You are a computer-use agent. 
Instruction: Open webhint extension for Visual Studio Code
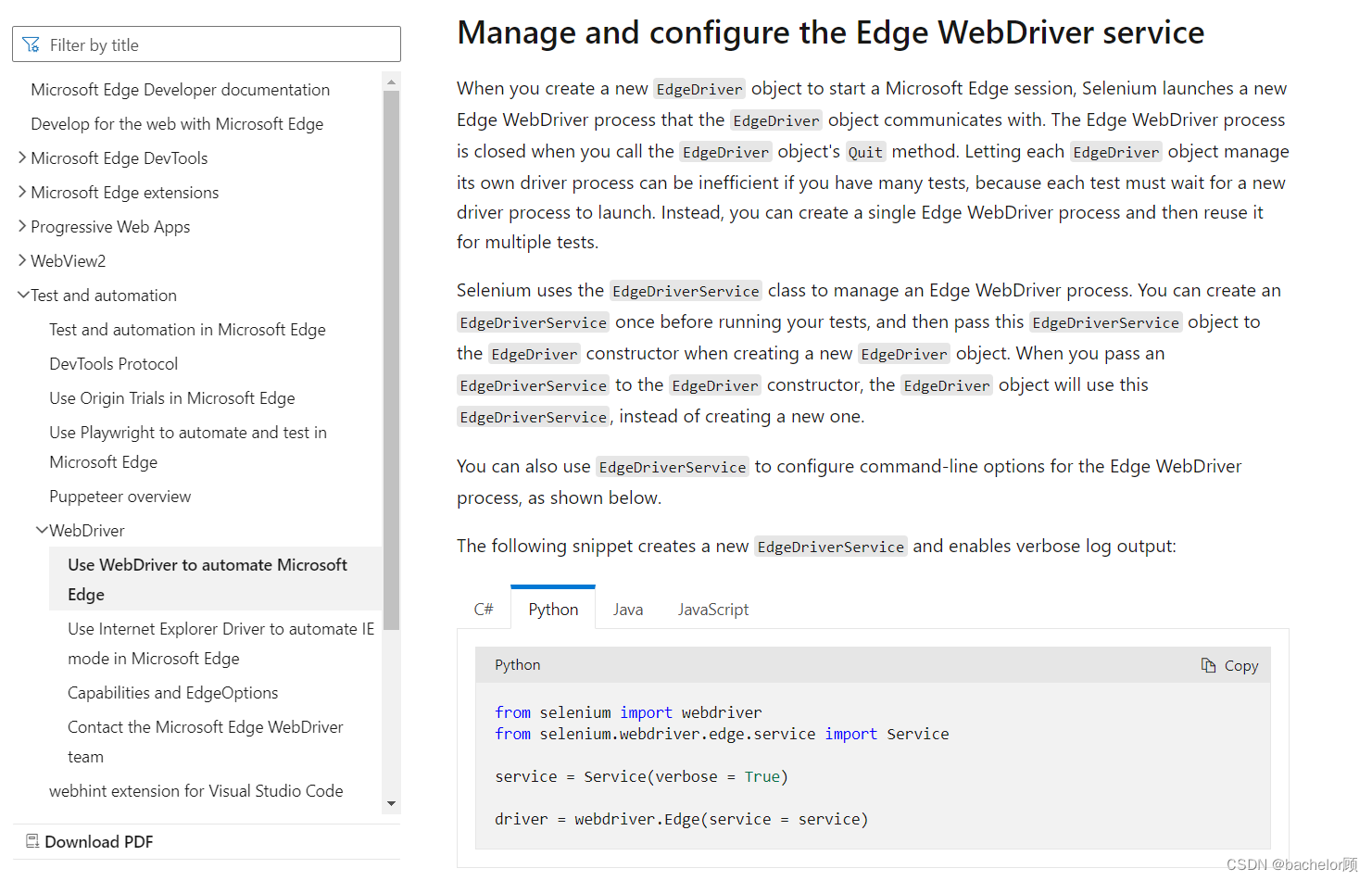196,790
